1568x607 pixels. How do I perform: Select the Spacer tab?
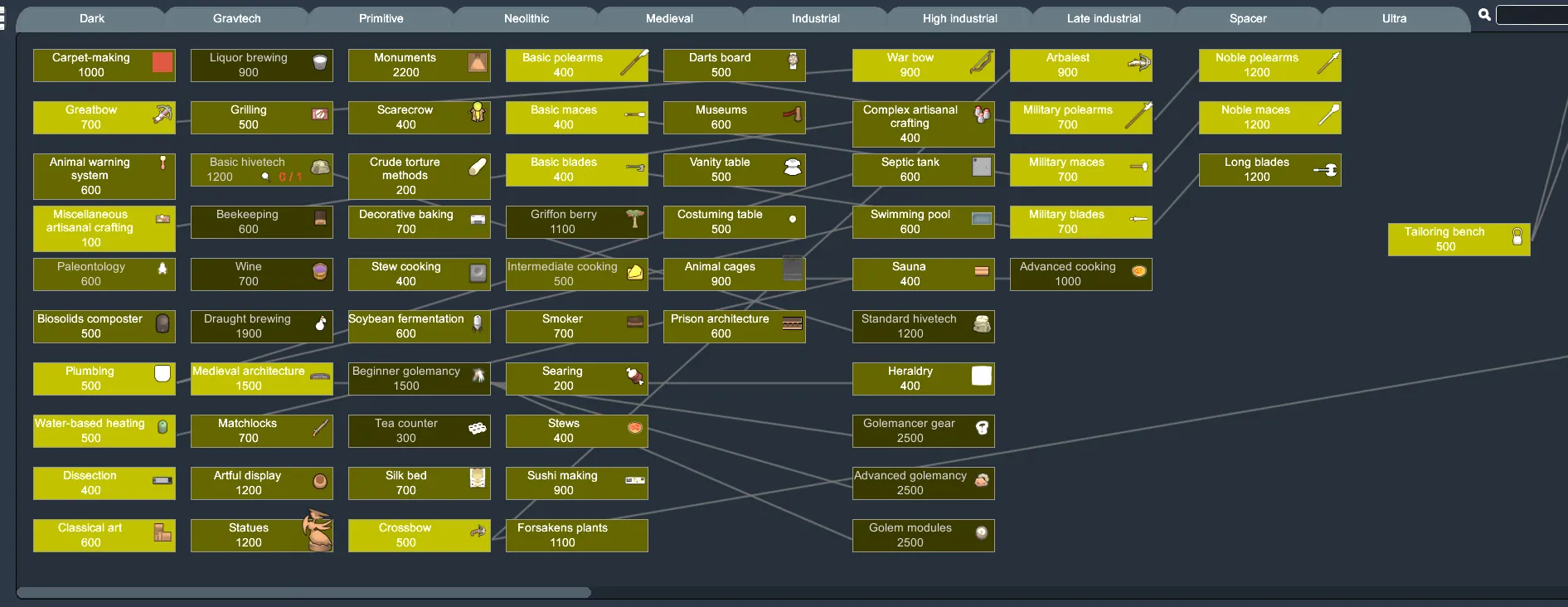click(1247, 18)
